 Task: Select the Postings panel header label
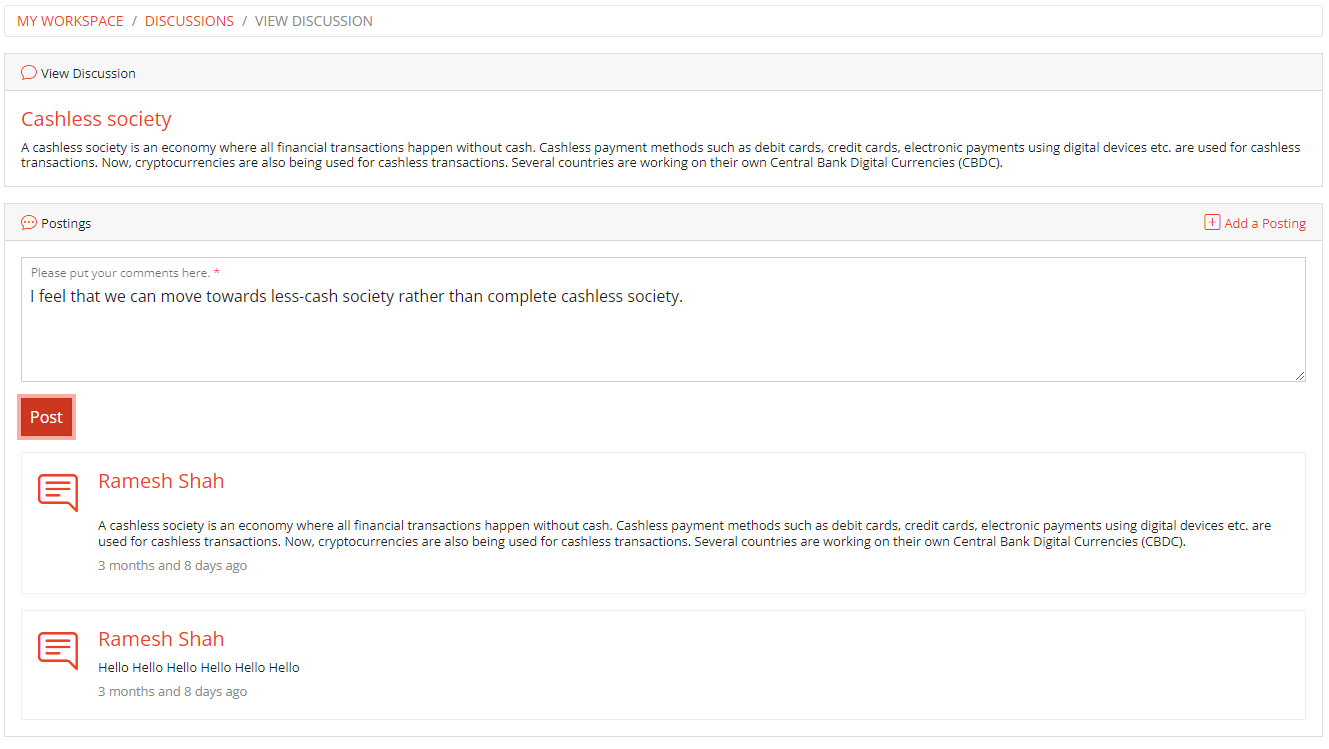(66, 223)
